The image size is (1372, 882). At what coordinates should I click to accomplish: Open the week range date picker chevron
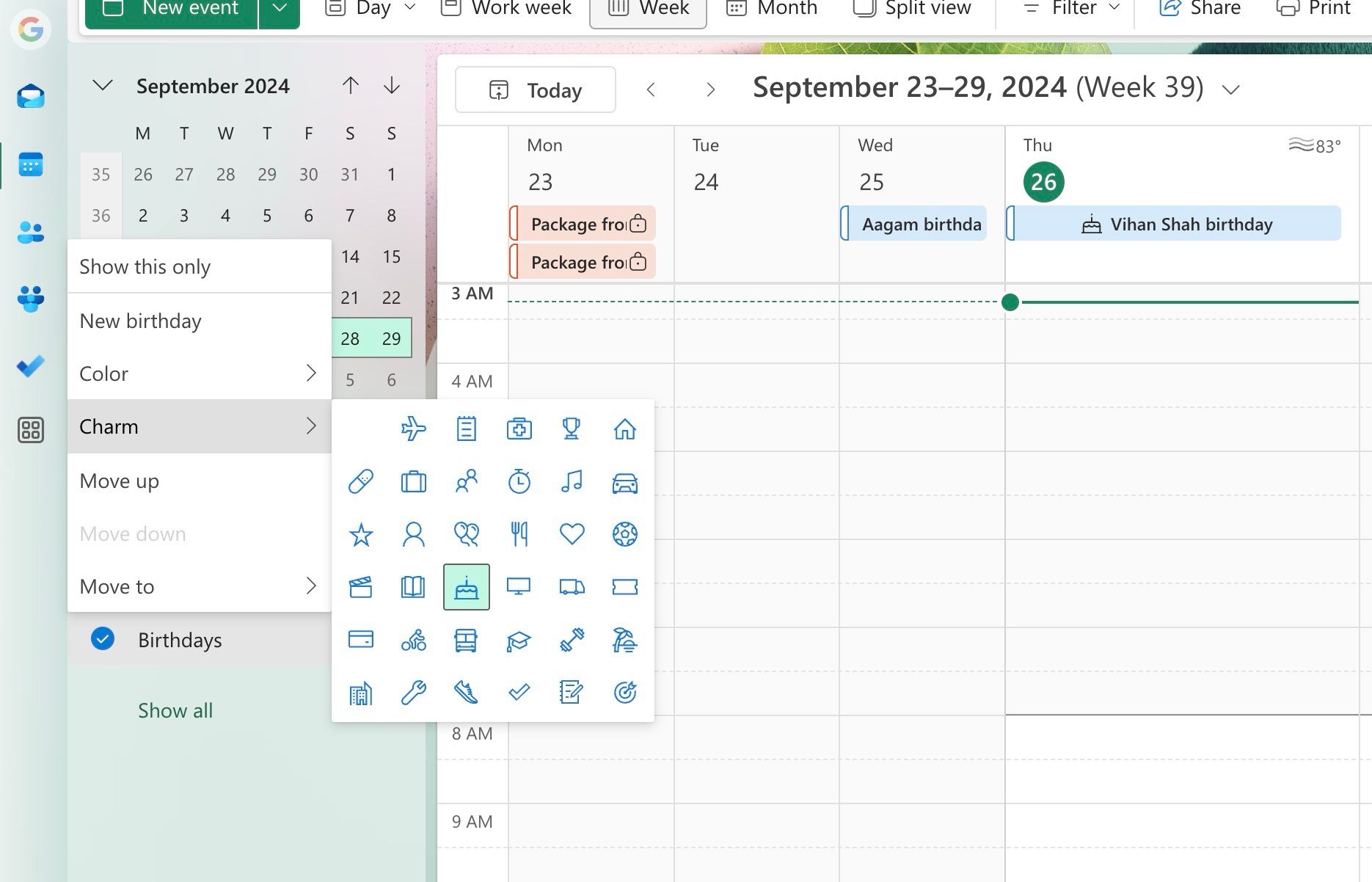coord(1231,90)
